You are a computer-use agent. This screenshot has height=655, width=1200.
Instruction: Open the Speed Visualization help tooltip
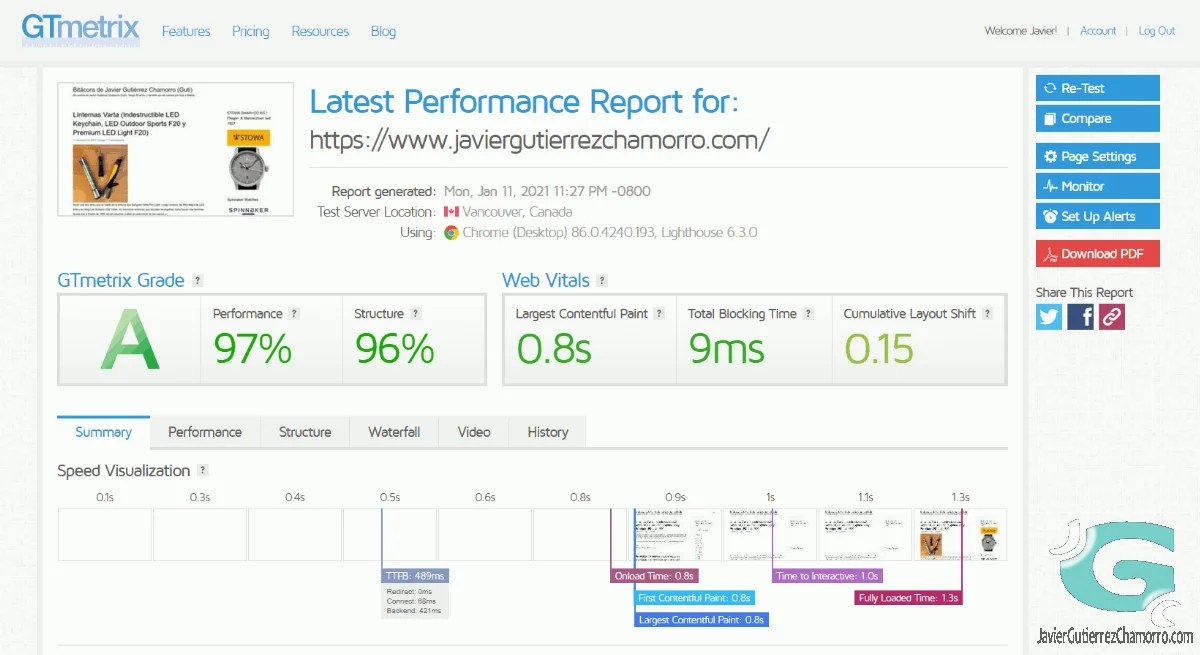[x=203, y=470]
